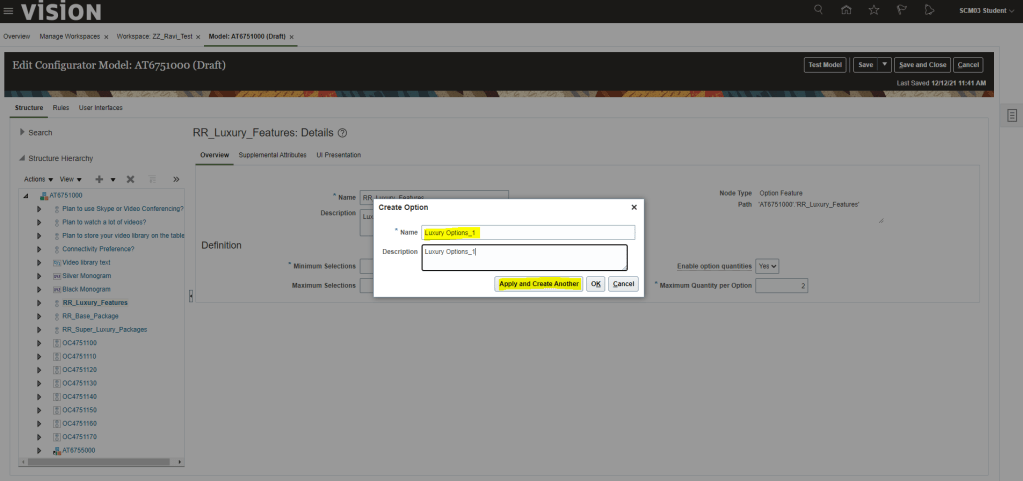Expand the Search panel triangle
This screenshot has width=1023, height=481.
click(22, 132)
